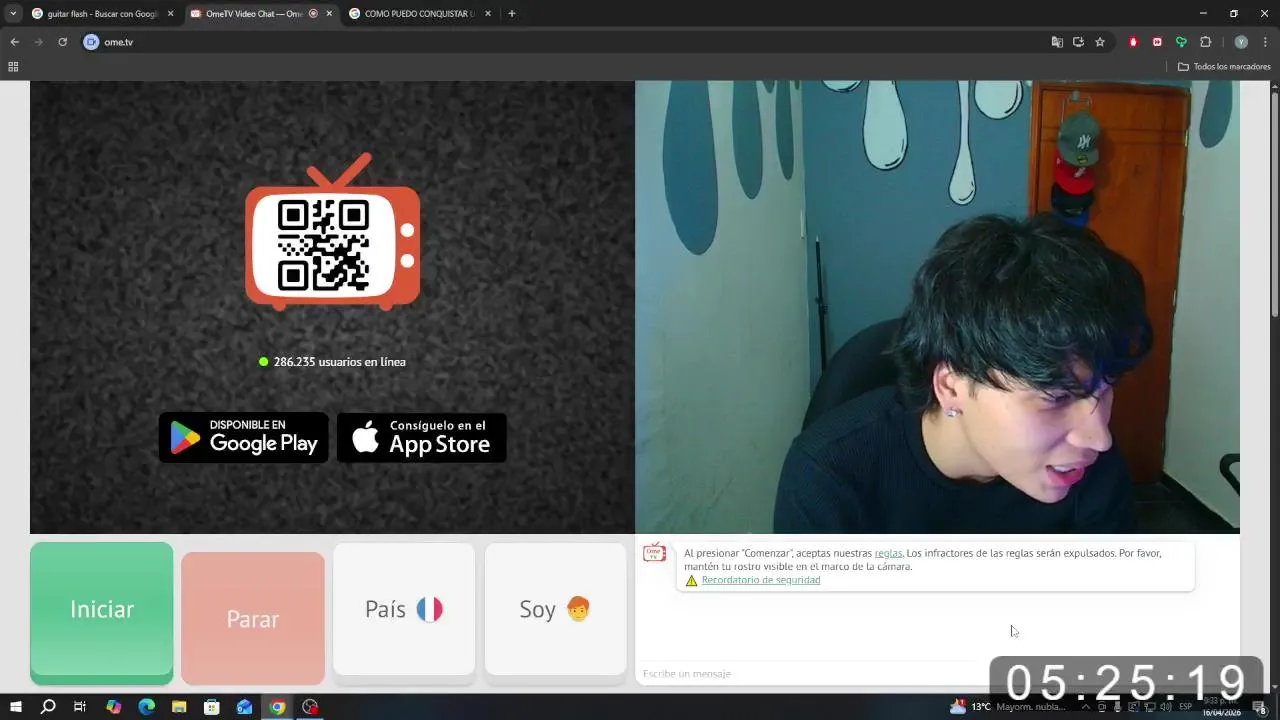The height and width of the screenshot is (720, 1280).
Task: Close the guitar flash tab
Action: pos(170,14)
